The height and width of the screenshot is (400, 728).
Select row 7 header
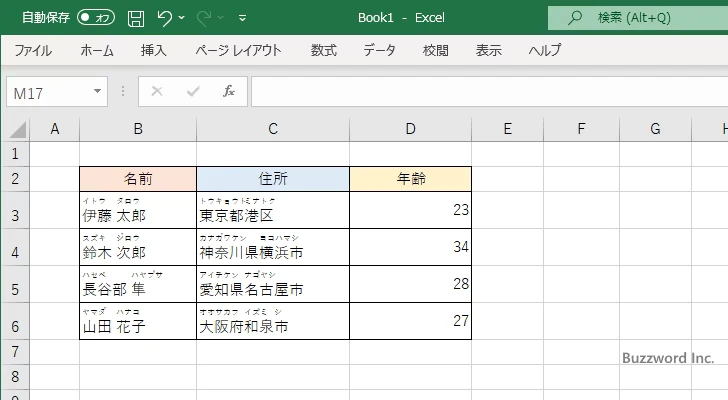(15, 352)
